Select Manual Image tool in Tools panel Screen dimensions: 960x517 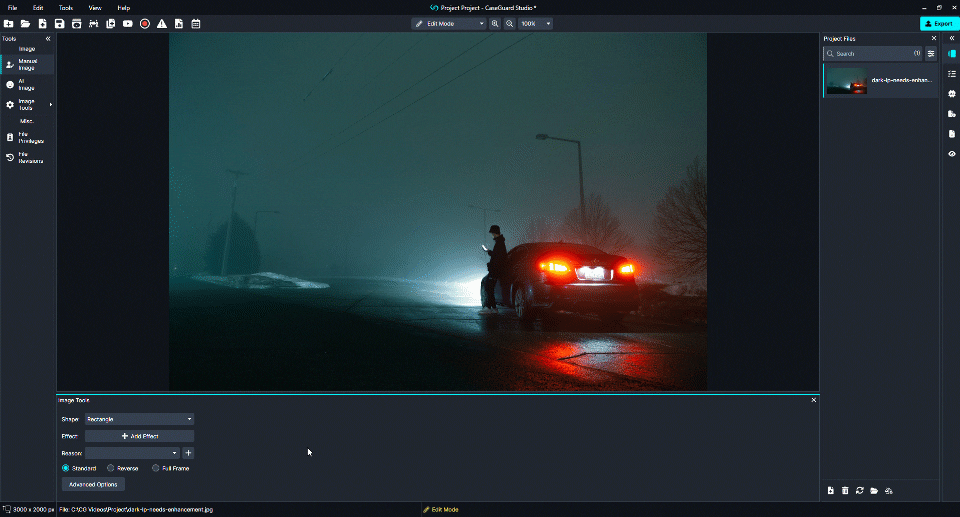[28, 64]
